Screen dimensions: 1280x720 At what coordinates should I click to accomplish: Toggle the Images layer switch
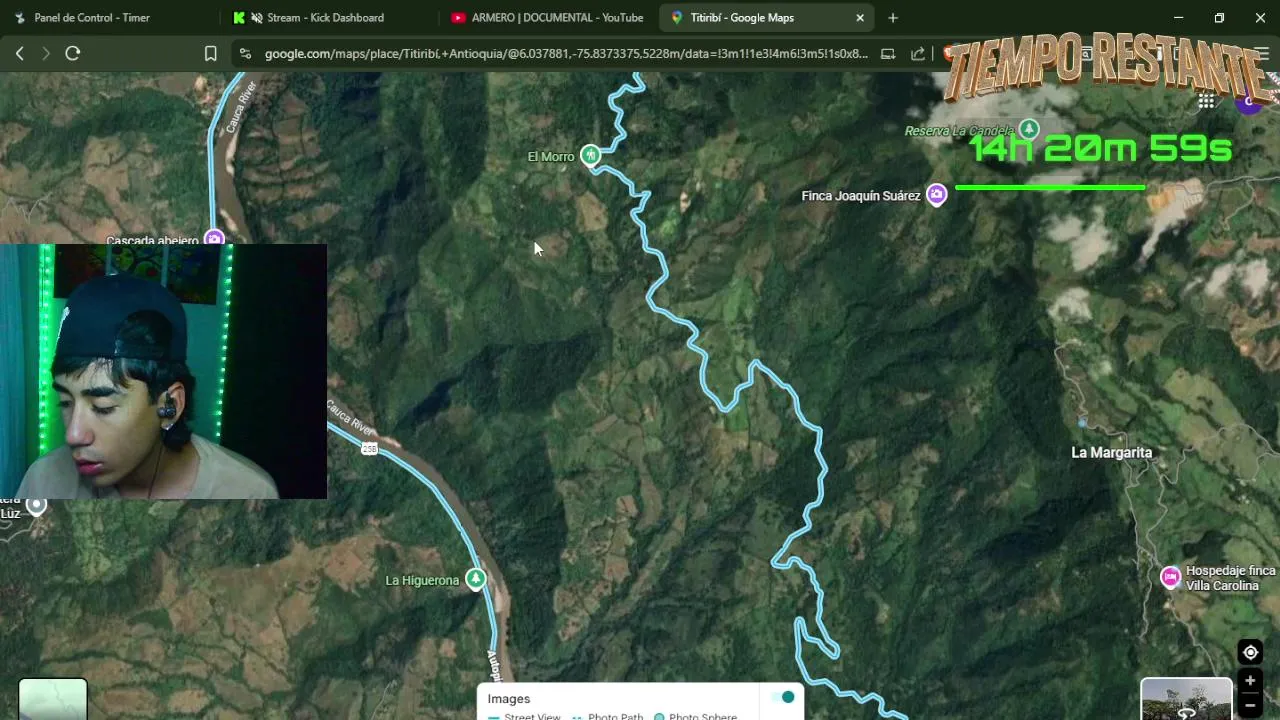pyautogui.click(x=783, y=697)
